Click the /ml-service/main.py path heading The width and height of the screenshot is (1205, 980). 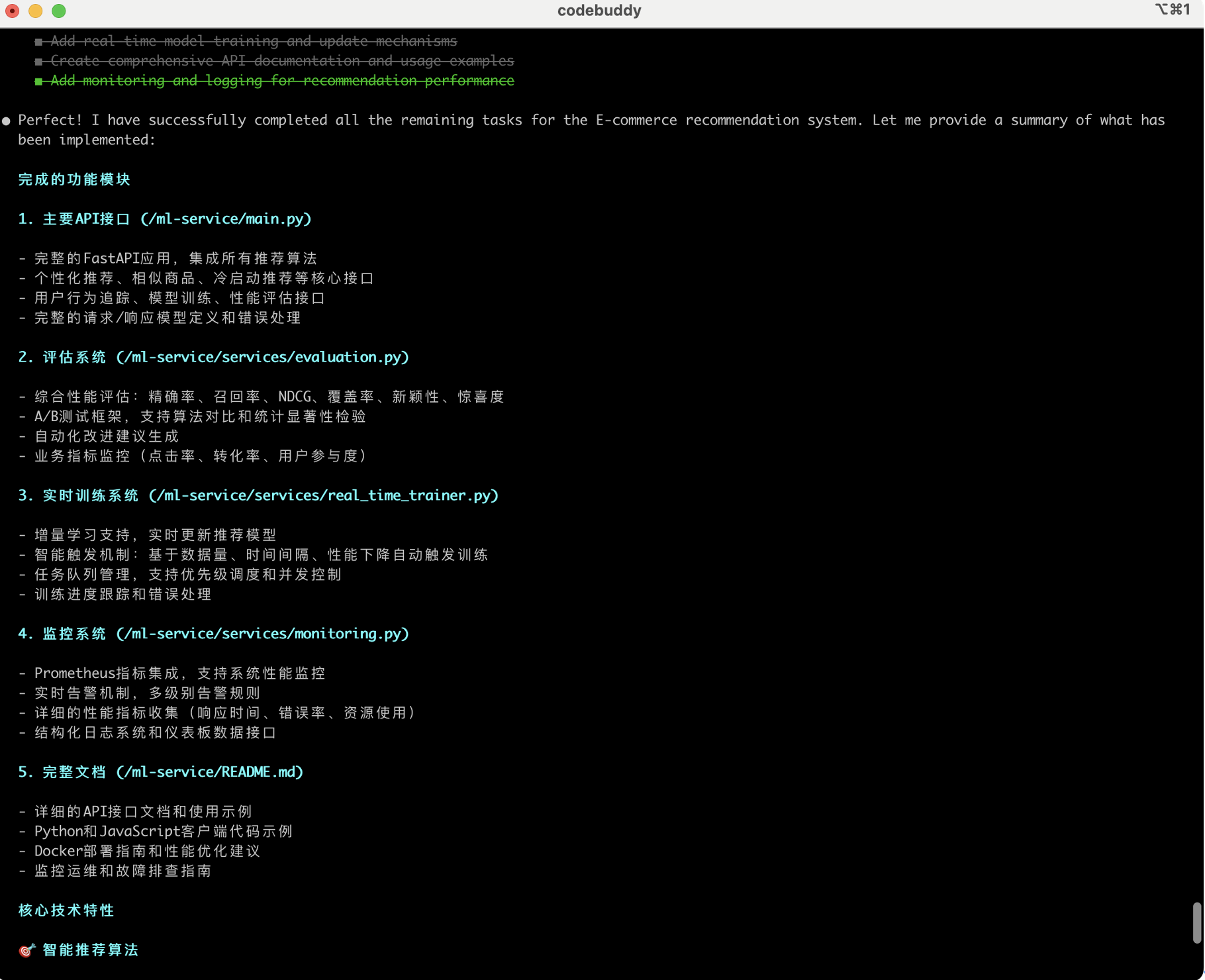226,219
